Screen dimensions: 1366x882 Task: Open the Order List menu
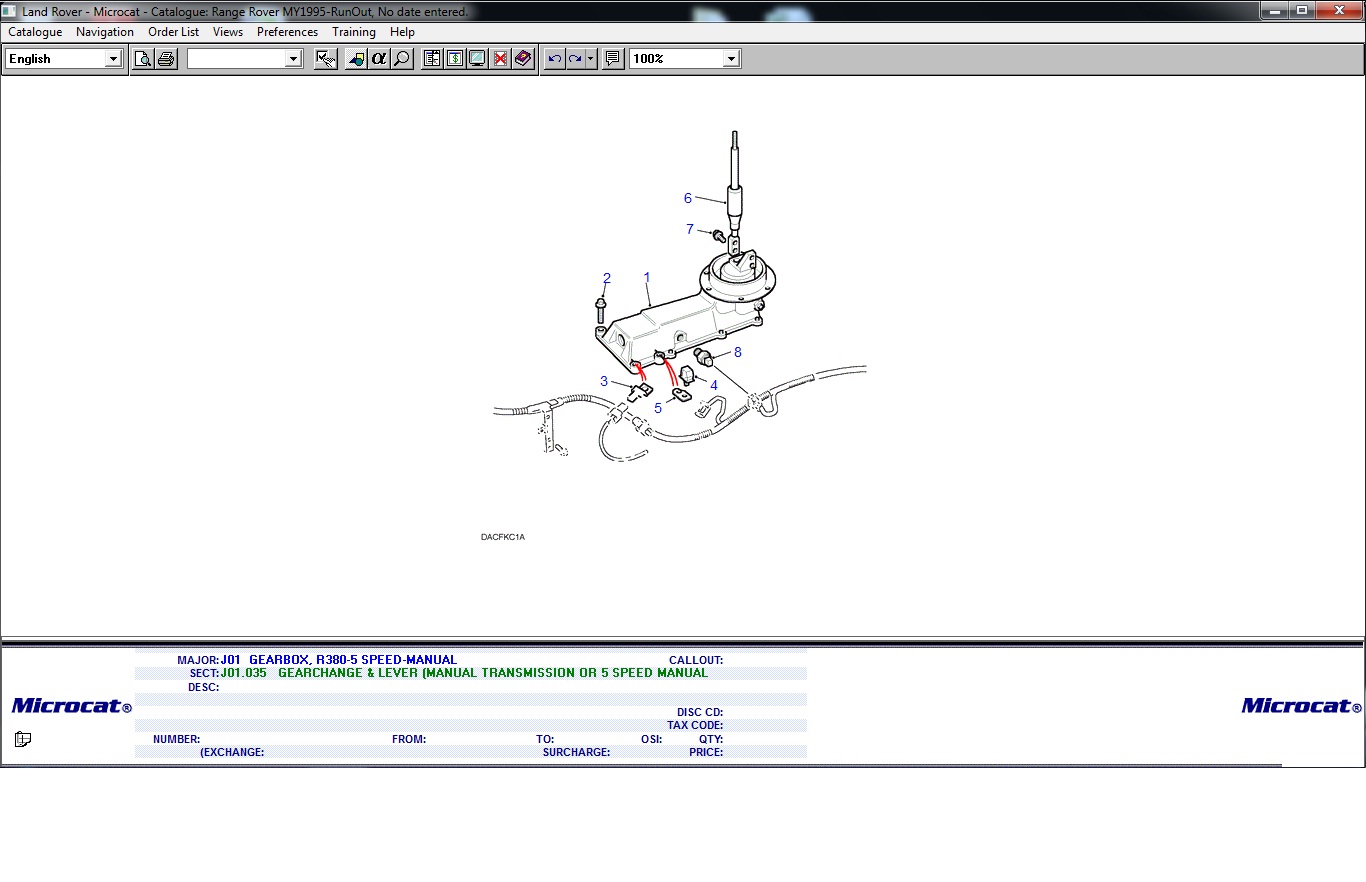[173, 32]
